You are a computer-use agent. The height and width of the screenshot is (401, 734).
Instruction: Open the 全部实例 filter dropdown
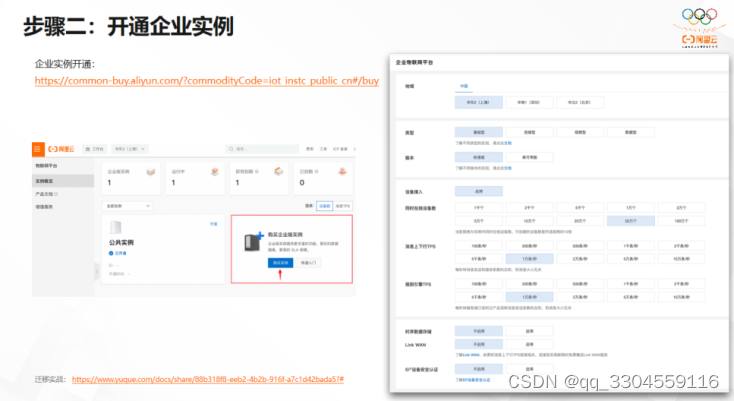(x=127, y=206)
